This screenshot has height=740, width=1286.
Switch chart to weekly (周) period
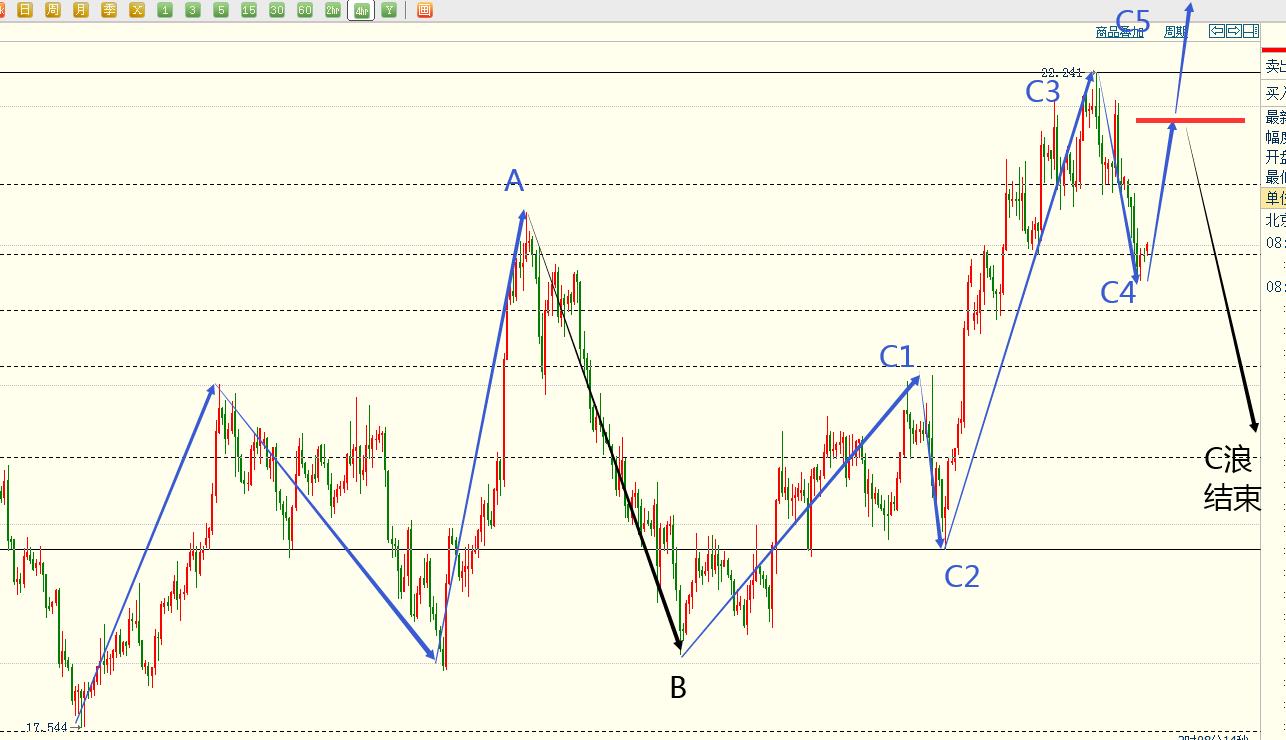(x=53, y=10)
